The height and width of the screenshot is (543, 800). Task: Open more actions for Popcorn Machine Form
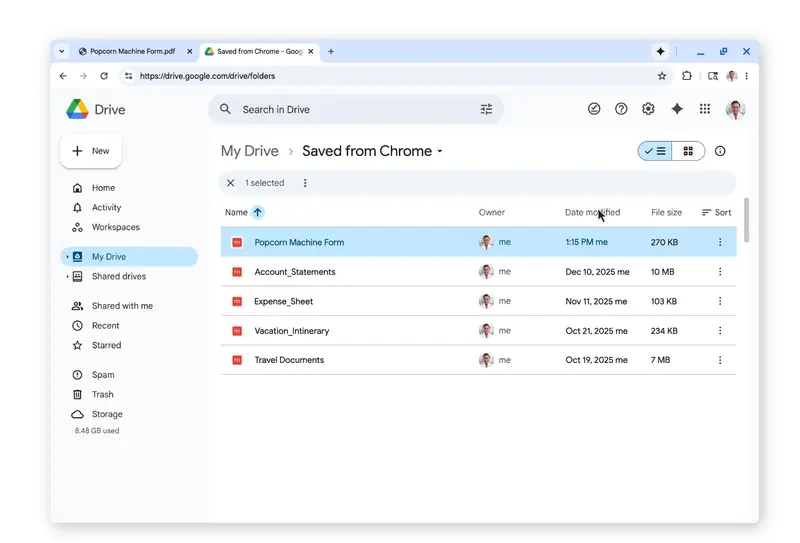point(720,242)
